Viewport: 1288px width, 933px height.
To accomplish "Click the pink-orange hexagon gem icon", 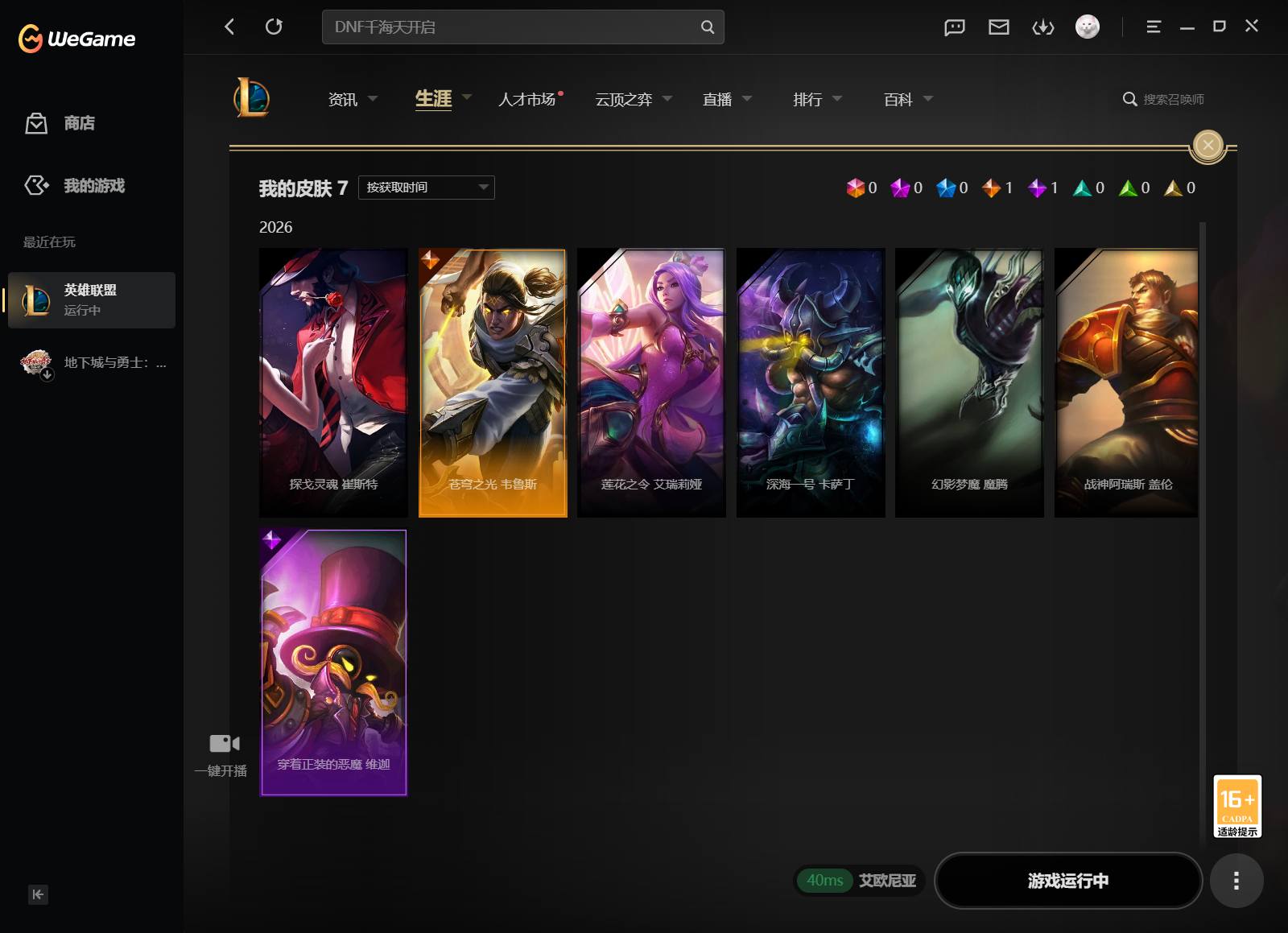I will (x=855, y=188).
